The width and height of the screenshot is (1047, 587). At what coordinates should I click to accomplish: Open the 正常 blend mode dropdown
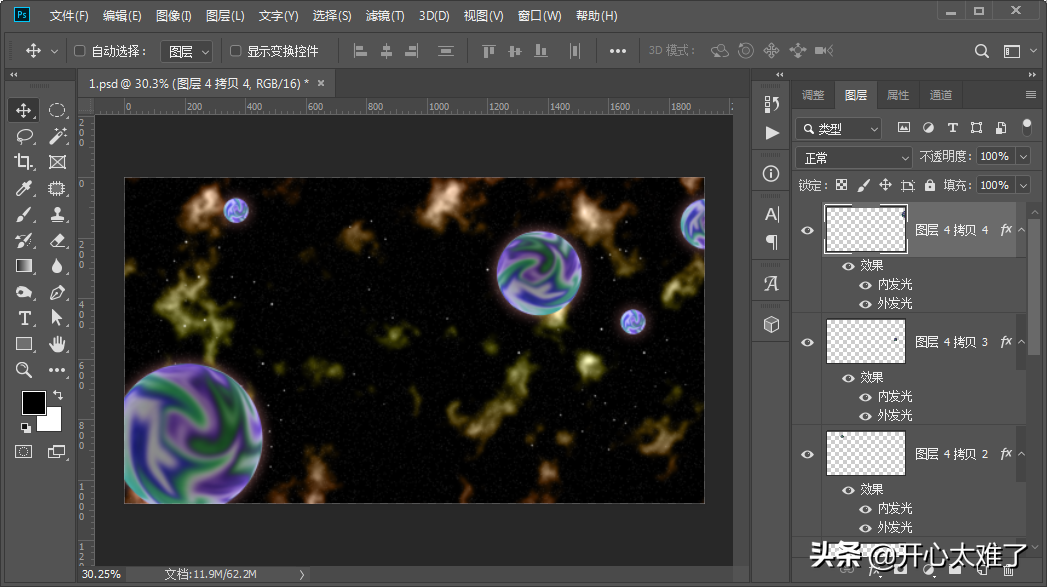click(x=855, y=157)
